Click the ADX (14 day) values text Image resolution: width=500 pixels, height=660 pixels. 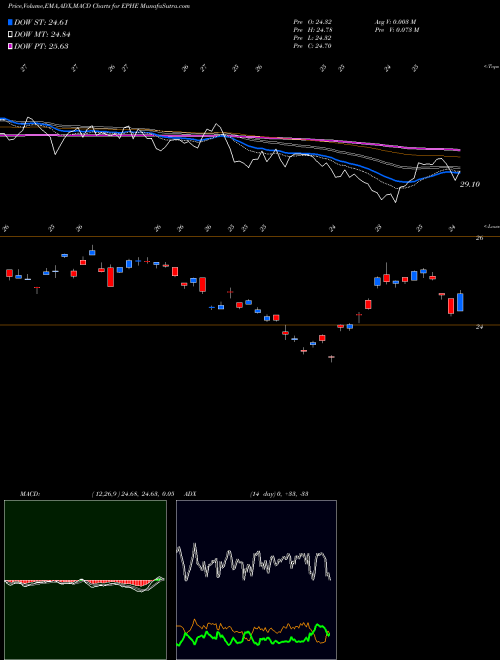279,494
